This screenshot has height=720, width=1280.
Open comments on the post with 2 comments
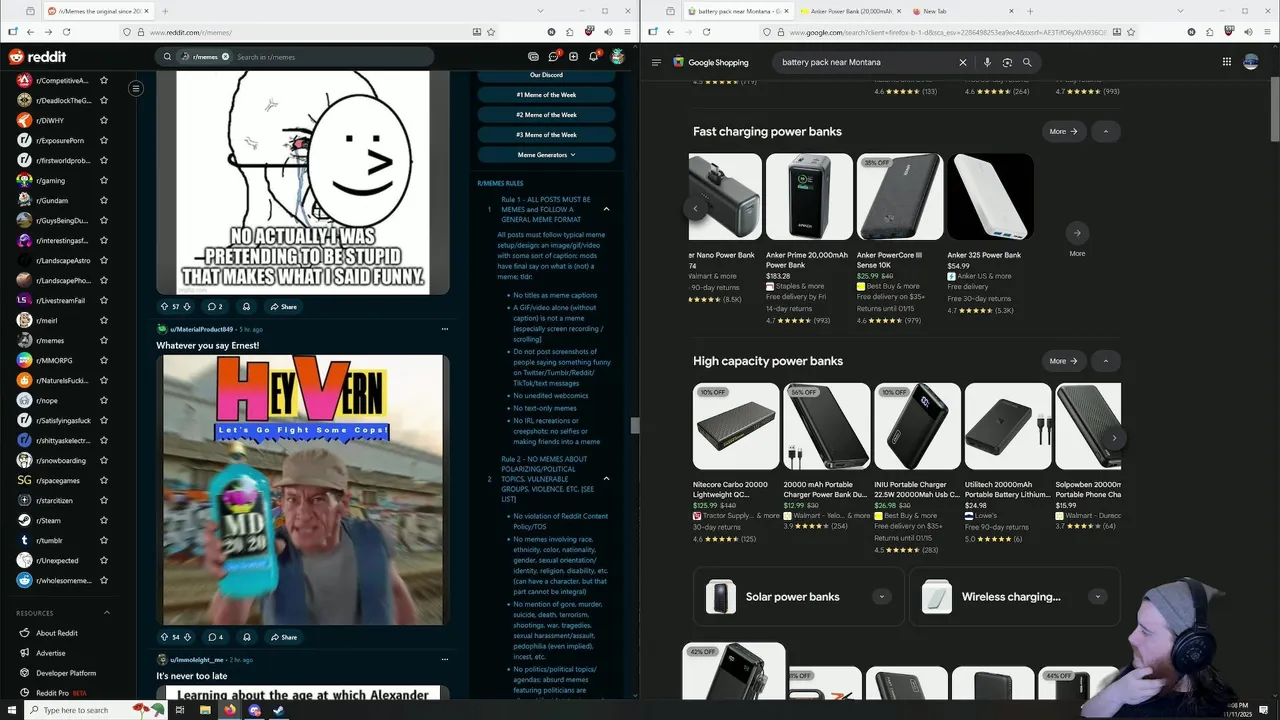215,307
